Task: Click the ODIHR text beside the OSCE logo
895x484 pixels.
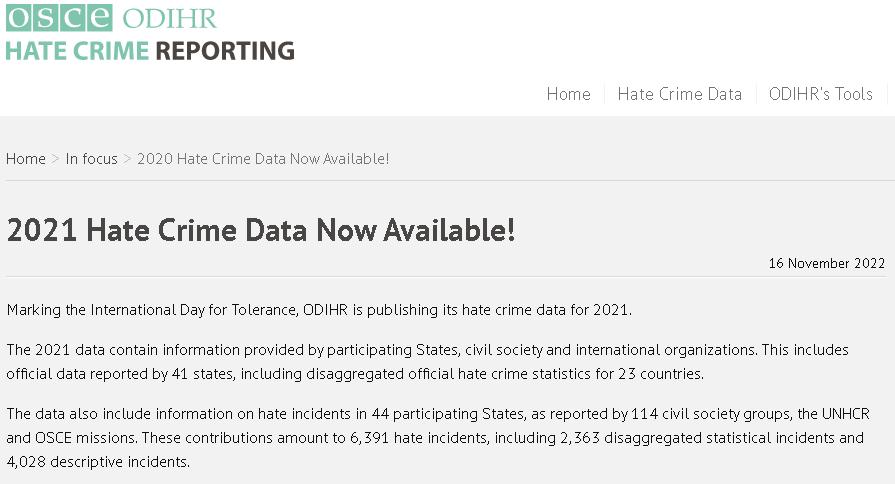Action: [169, 18]
